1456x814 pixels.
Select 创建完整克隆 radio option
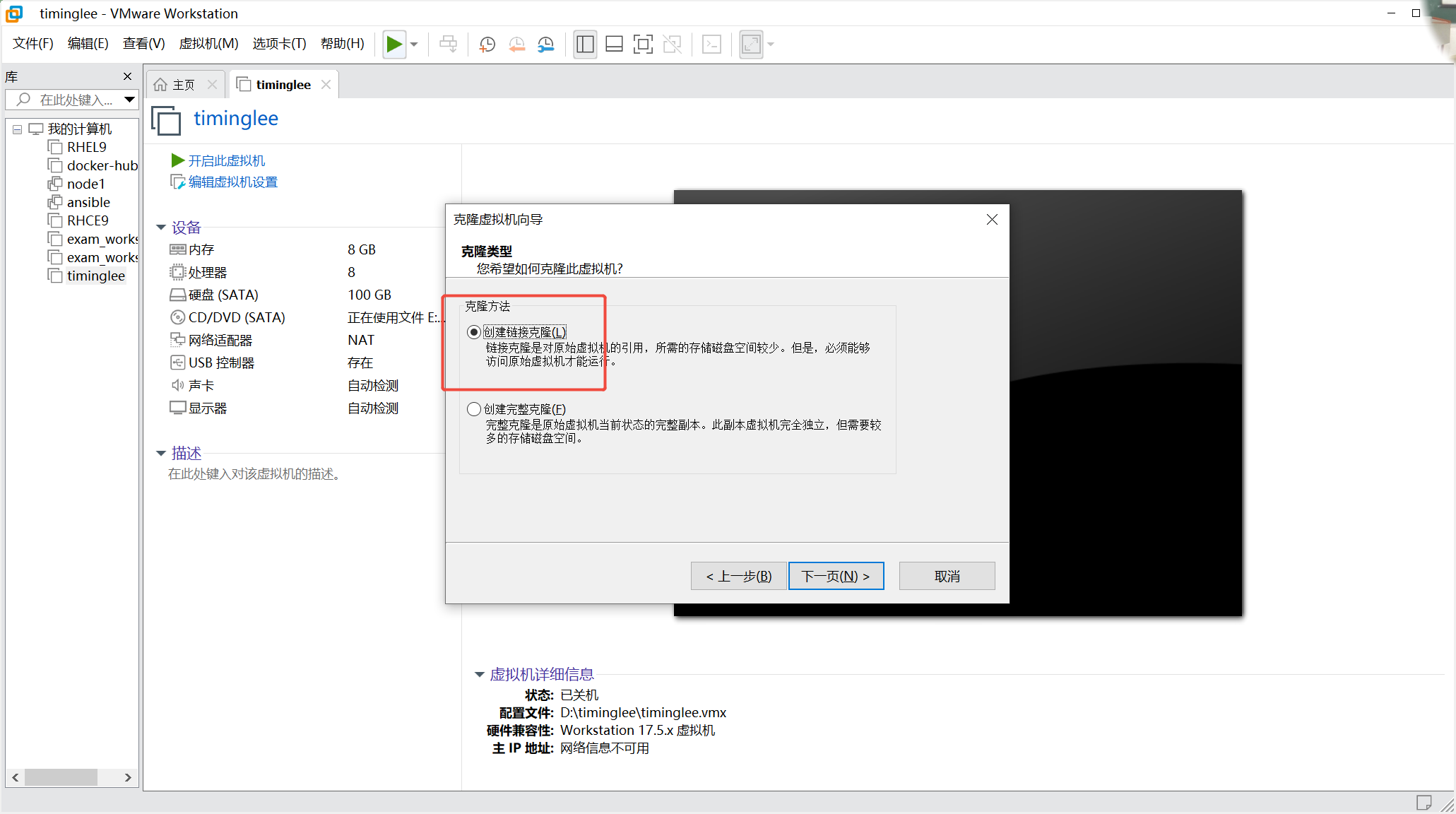coord(474,409)
